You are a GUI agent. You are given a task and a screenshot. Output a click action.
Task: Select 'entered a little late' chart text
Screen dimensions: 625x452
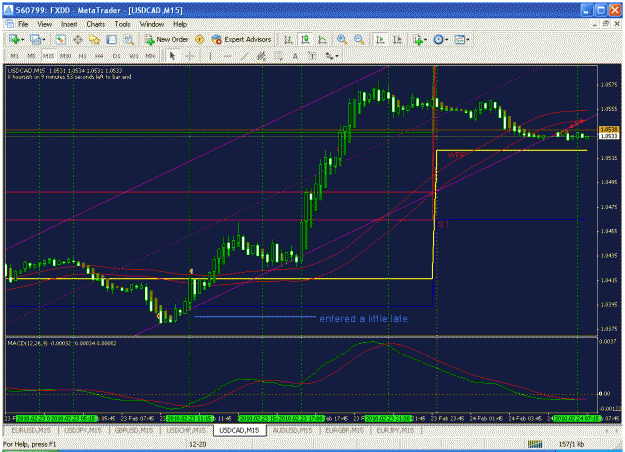(x=364, y=319)
